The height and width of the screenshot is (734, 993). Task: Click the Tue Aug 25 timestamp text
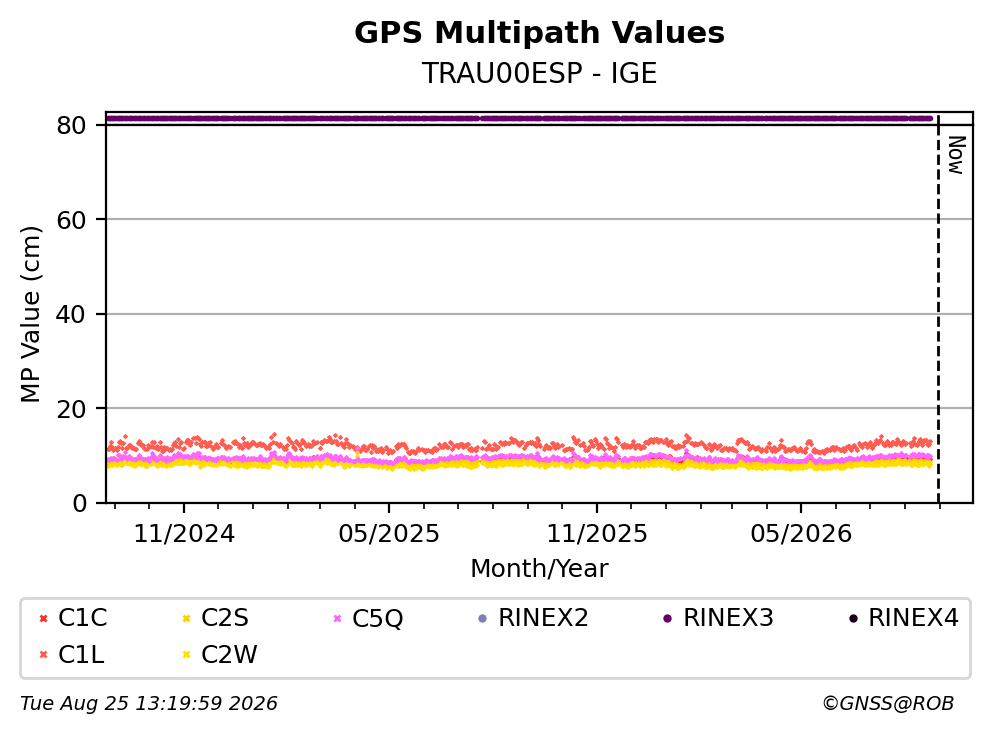(149, 704)
